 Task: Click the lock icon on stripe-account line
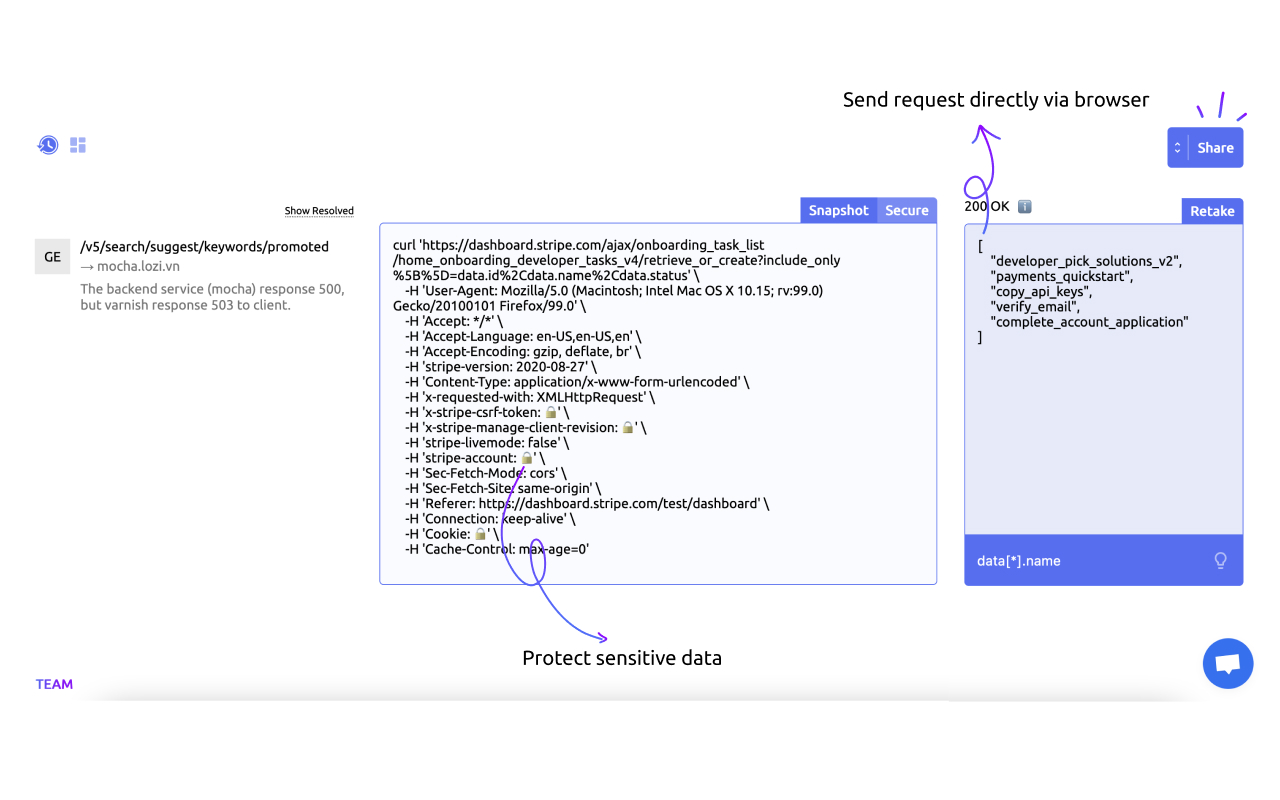[527, 458]
